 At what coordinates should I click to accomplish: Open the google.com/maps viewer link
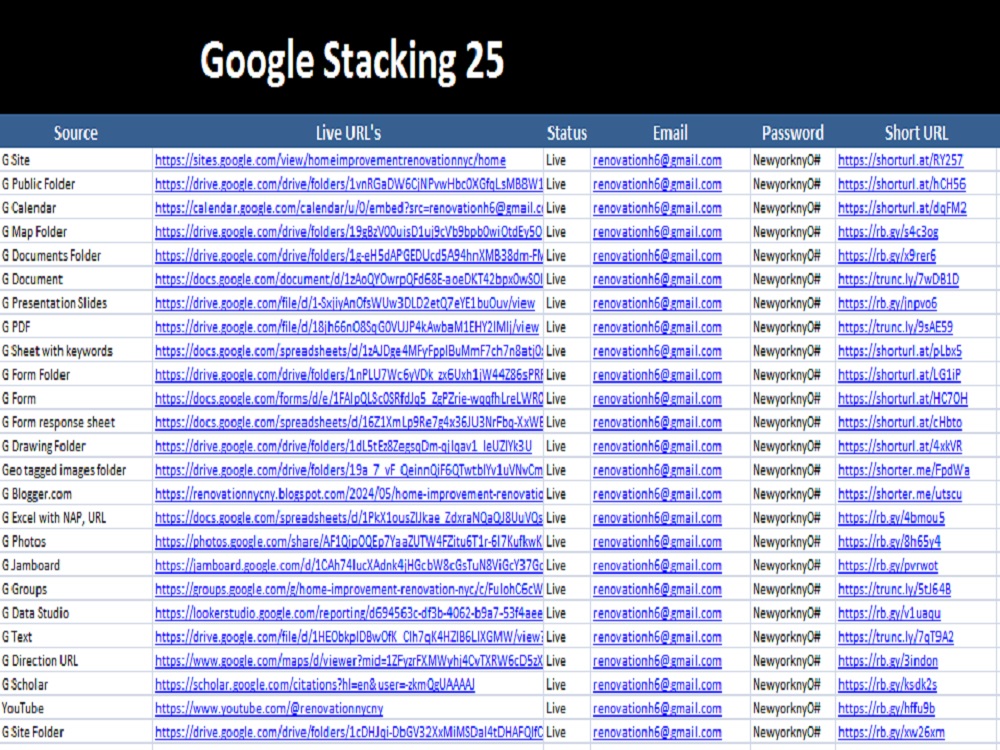[x=349, y=661]
